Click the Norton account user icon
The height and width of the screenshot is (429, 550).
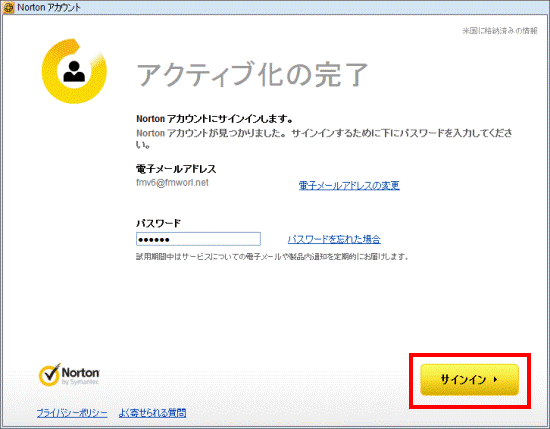click(x=74, y=71)
